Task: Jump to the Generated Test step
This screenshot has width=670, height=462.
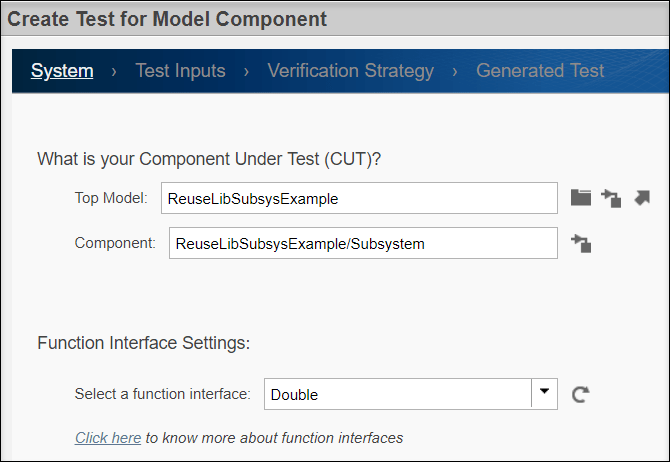Action: pos(540,71)
